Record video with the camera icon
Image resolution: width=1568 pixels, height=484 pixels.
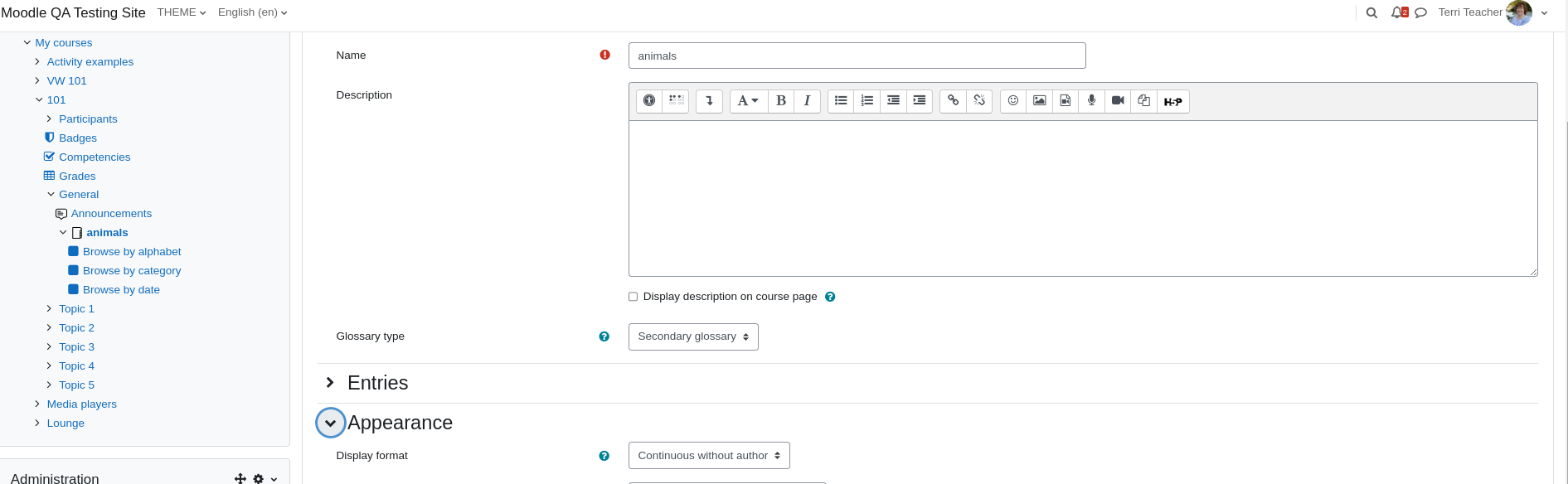(x=1118, y=101)
